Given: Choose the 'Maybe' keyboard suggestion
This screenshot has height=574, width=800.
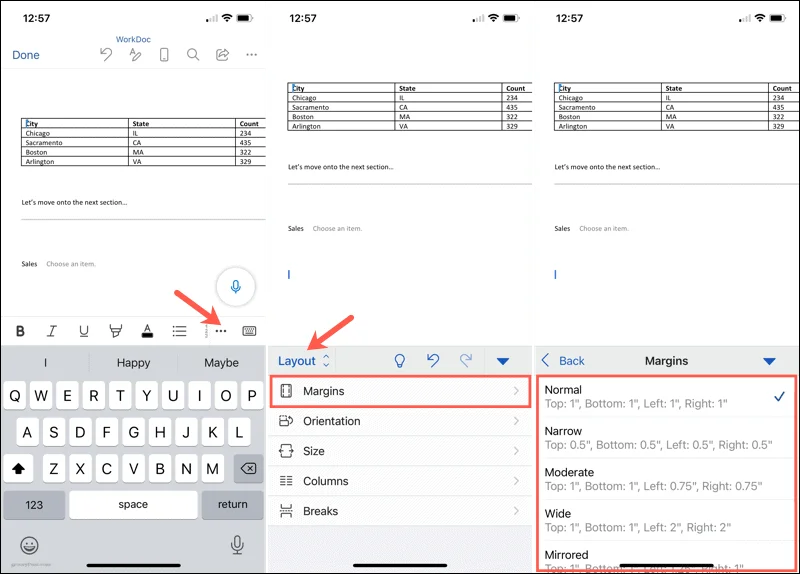Looking at the screenshot, I should click(221, 363).
